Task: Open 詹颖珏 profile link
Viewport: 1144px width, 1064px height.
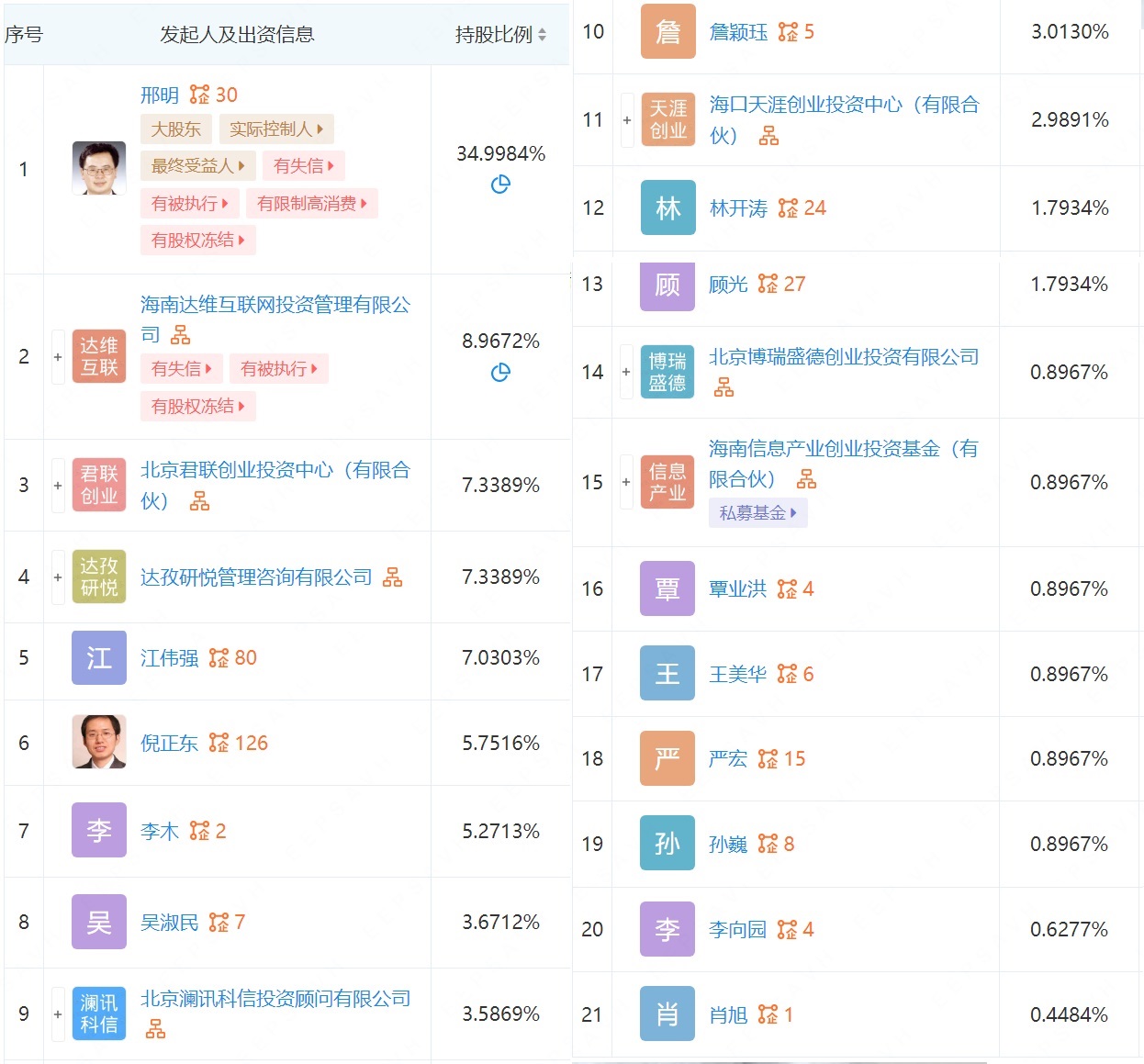Action: (738, 32)
